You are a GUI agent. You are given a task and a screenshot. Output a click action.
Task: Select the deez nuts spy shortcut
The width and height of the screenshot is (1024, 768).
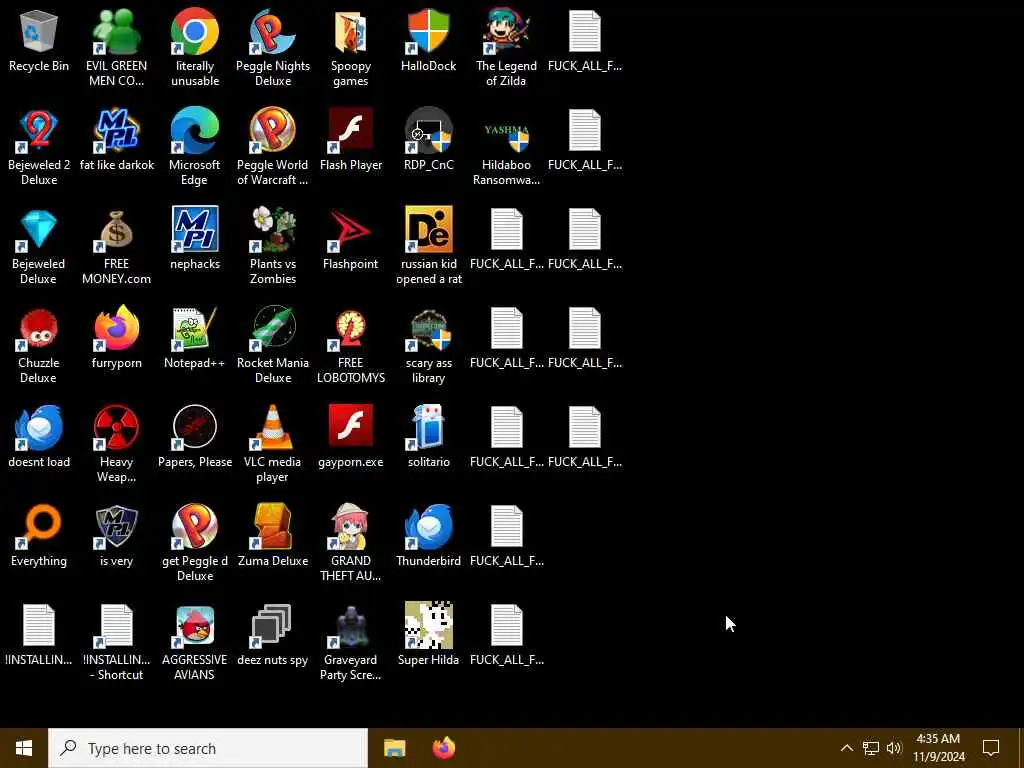click(273, 634)
